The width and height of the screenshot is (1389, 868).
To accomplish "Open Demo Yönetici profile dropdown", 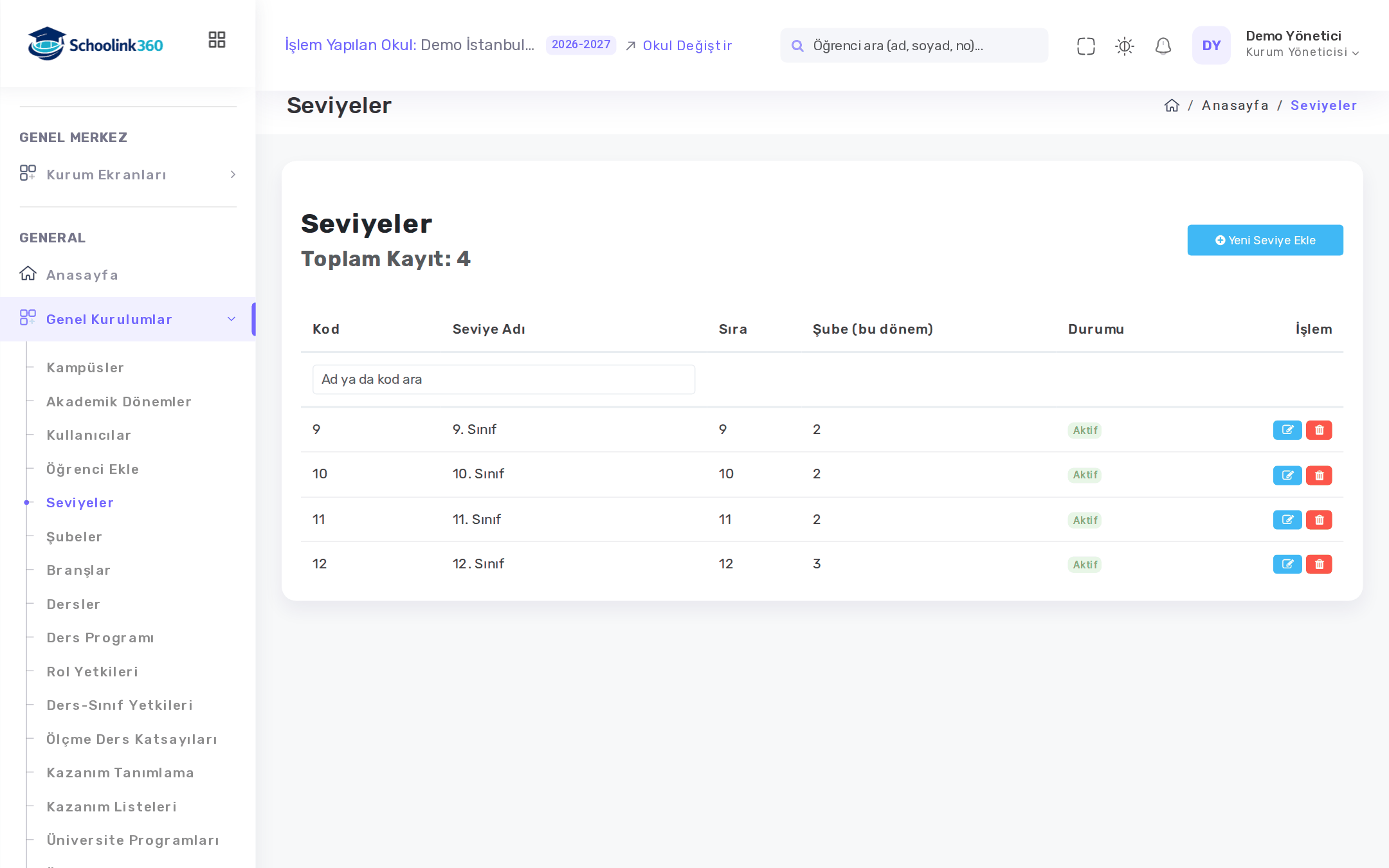I will coord(1302,44).
